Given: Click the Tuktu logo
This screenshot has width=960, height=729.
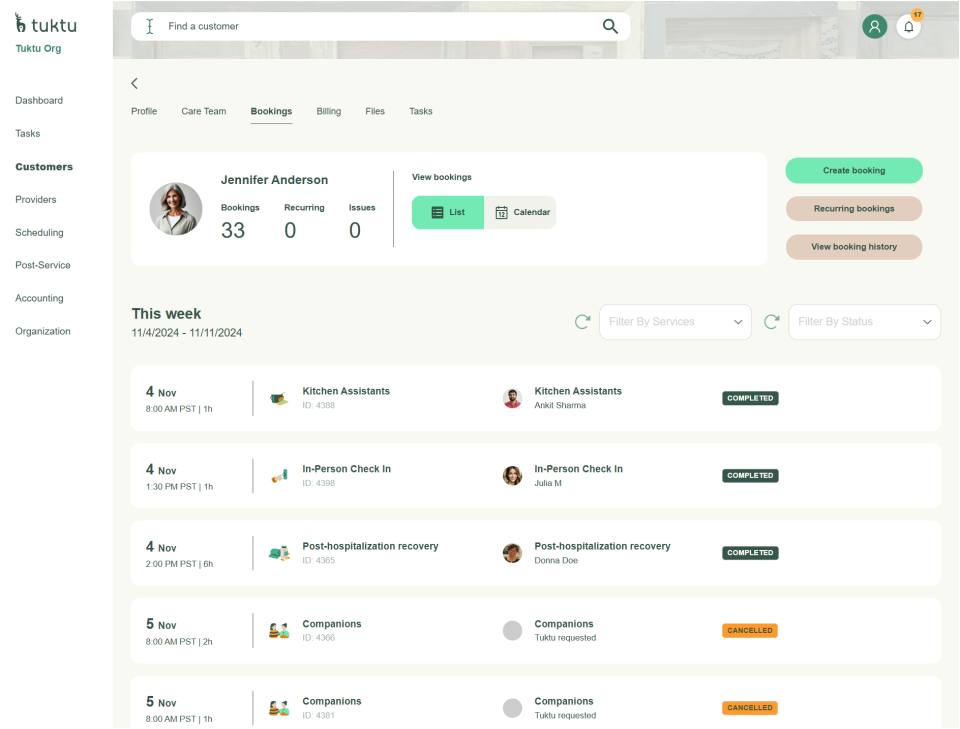Looking at the screenshot, I should (x=46, y=24).
